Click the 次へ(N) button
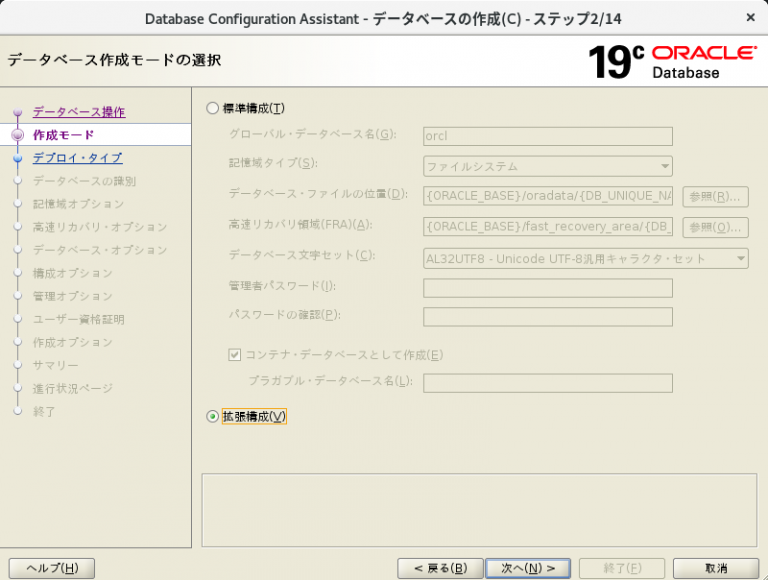This screenshot has height=580, width=768. click(x=527, y=568)
